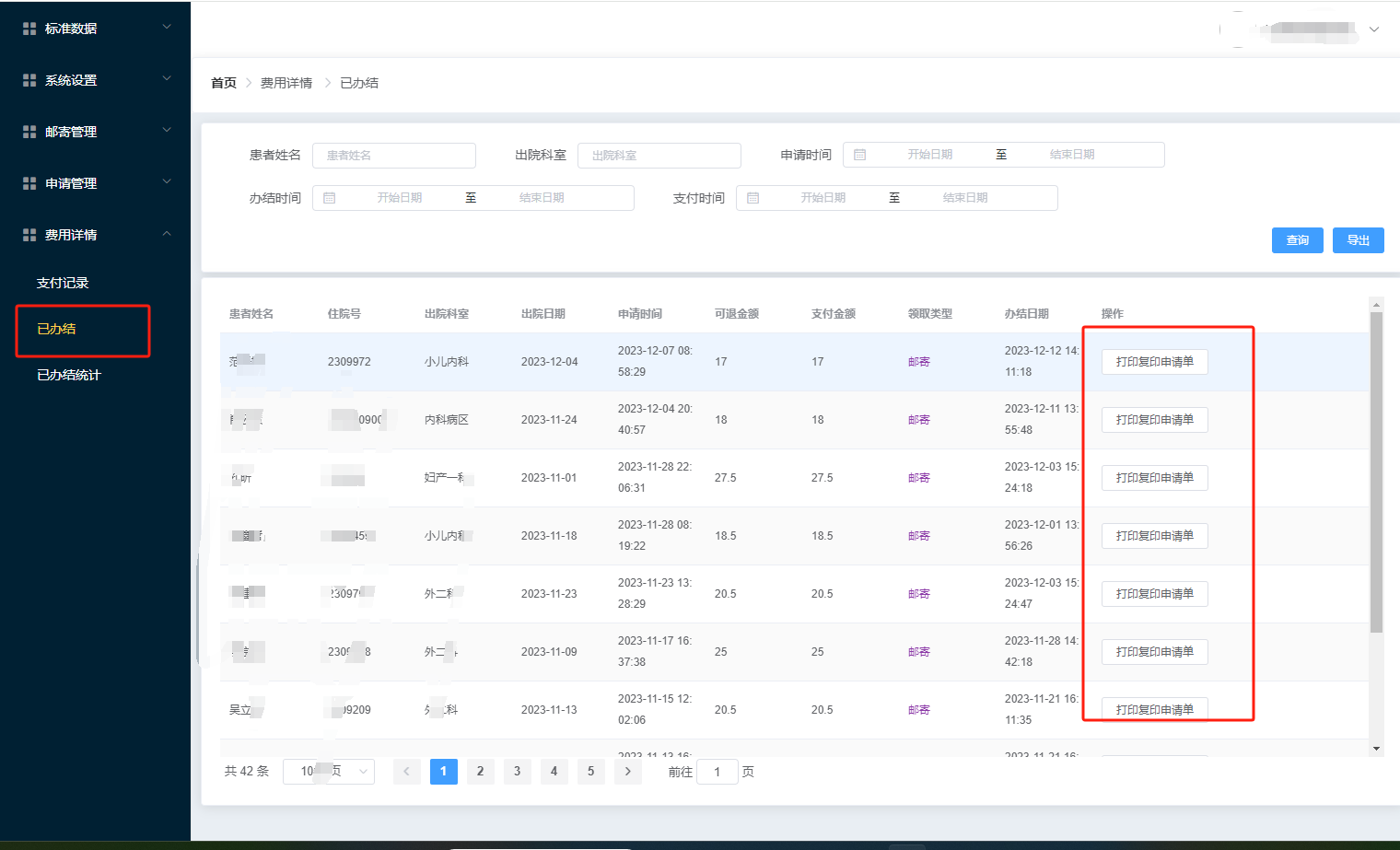Collapse the 费用详情 menu chevron
Image resolution: width=1400 pixels, height=850 pixels.
tap(167, 234)
